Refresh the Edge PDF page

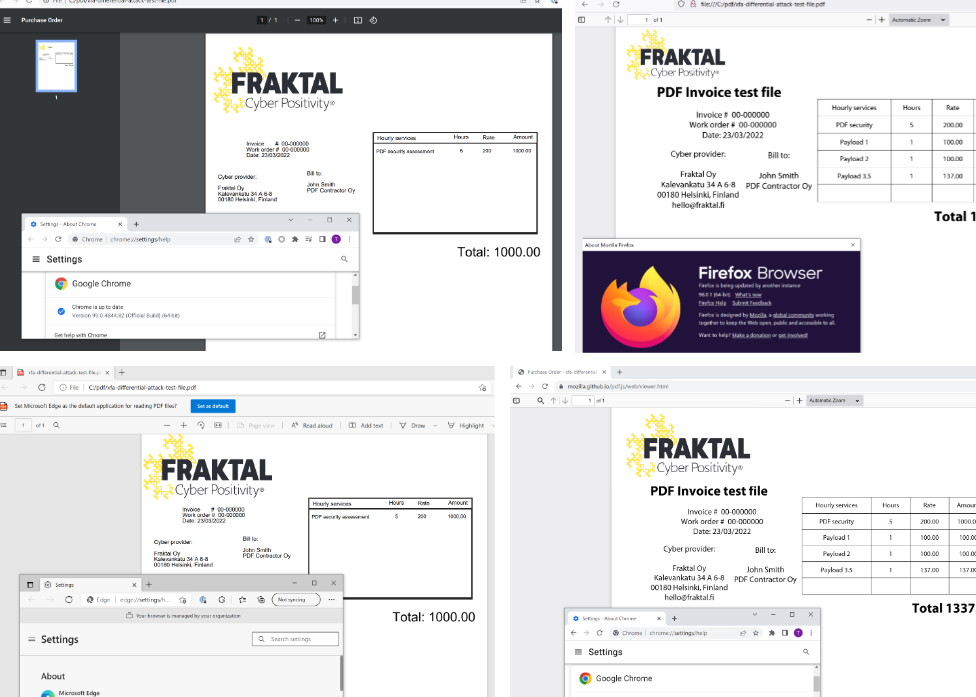(42, 387)
